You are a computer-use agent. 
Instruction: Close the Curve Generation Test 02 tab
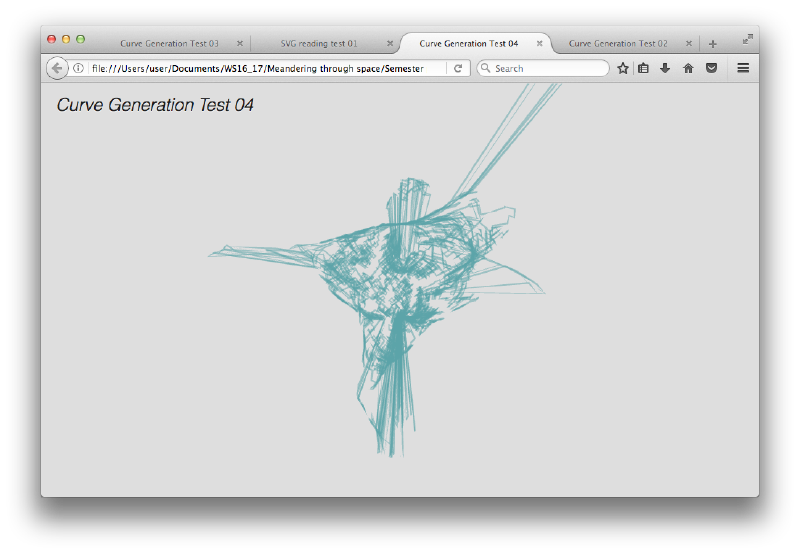pos(689,43)
